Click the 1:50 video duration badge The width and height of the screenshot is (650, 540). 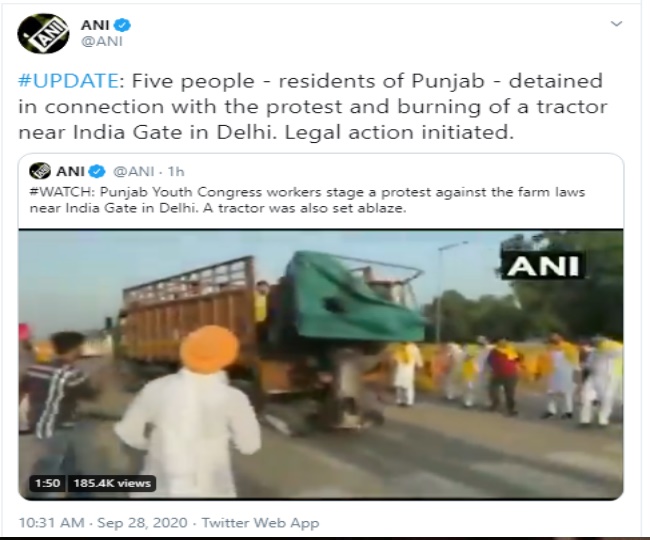(x=47, y=483)
